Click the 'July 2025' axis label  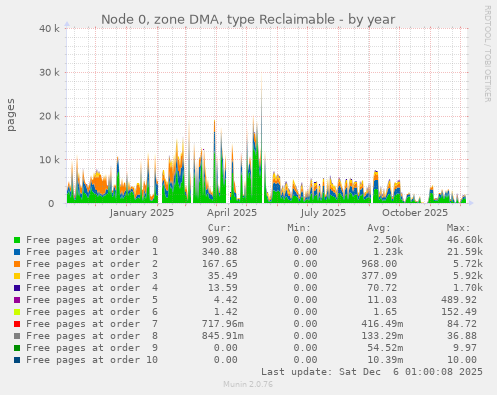point(323,213)
